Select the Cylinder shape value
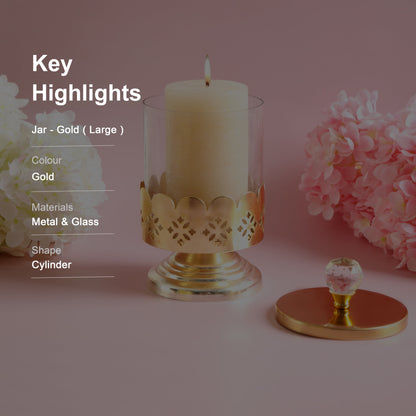 click(x=51, y=265)
